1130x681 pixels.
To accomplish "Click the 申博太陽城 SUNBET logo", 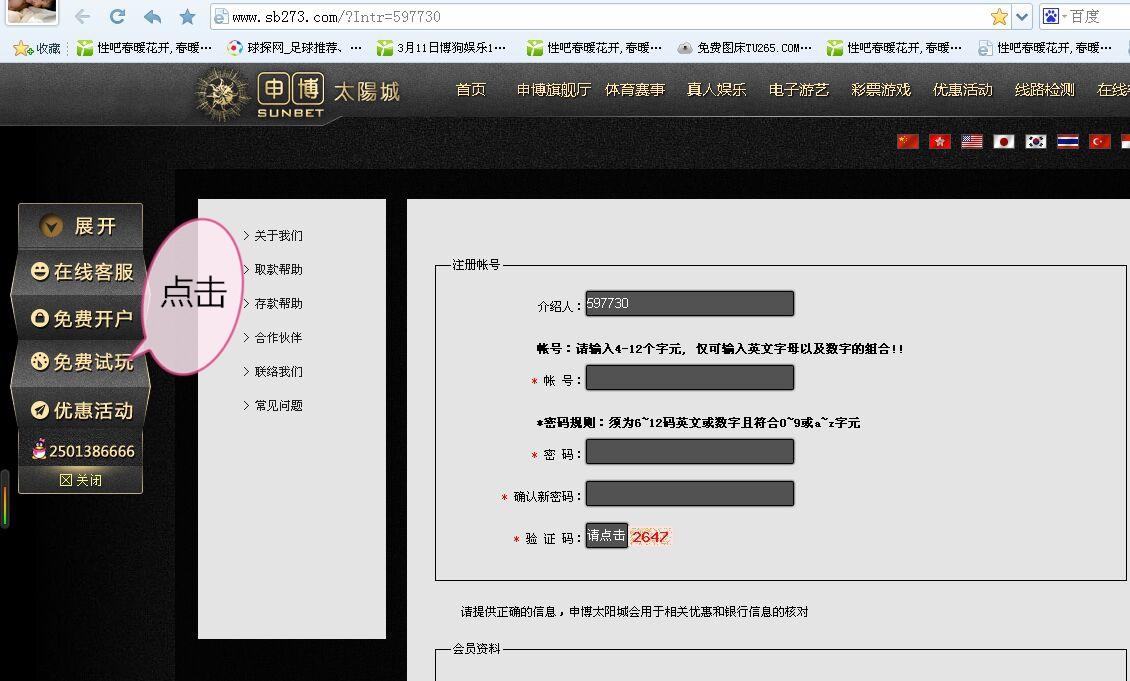I will 297,94.
